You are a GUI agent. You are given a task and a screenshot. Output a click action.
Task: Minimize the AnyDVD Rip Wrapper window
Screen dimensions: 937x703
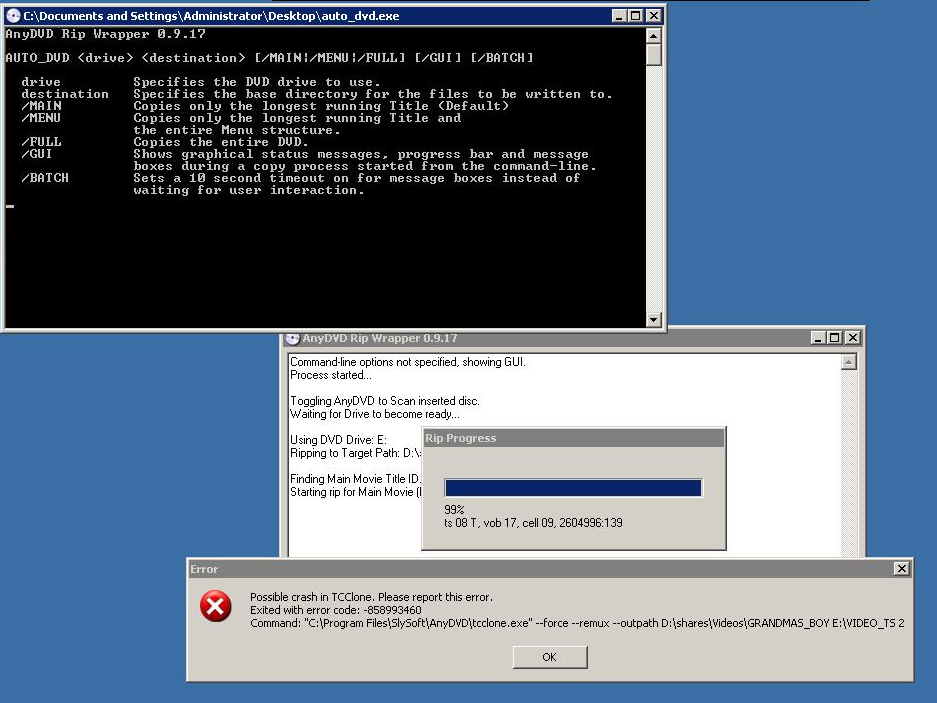pos(818,338)
